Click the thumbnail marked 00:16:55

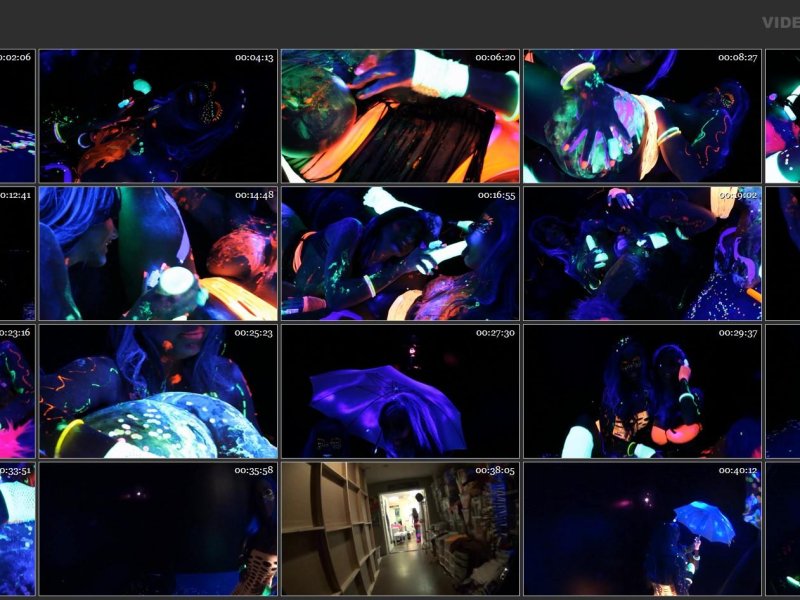[400, 253]
